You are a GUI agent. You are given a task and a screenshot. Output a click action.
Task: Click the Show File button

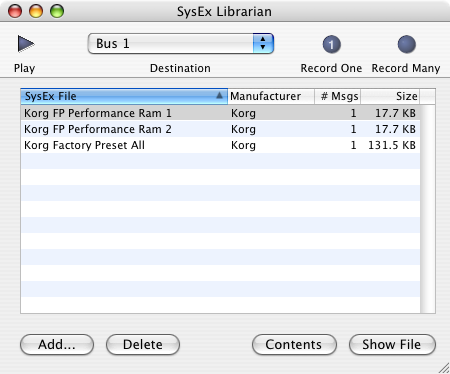pos(392,344)
